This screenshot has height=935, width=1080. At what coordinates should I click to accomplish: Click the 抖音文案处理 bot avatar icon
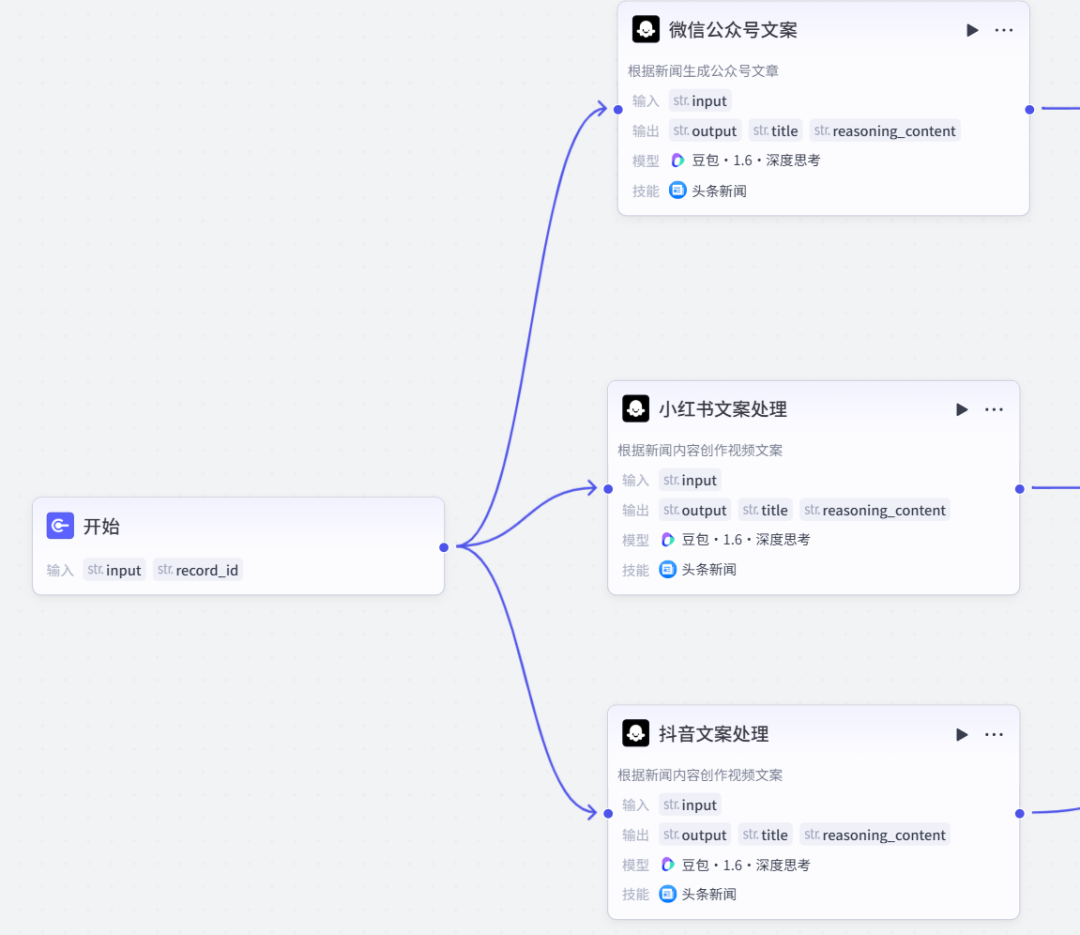635,734
